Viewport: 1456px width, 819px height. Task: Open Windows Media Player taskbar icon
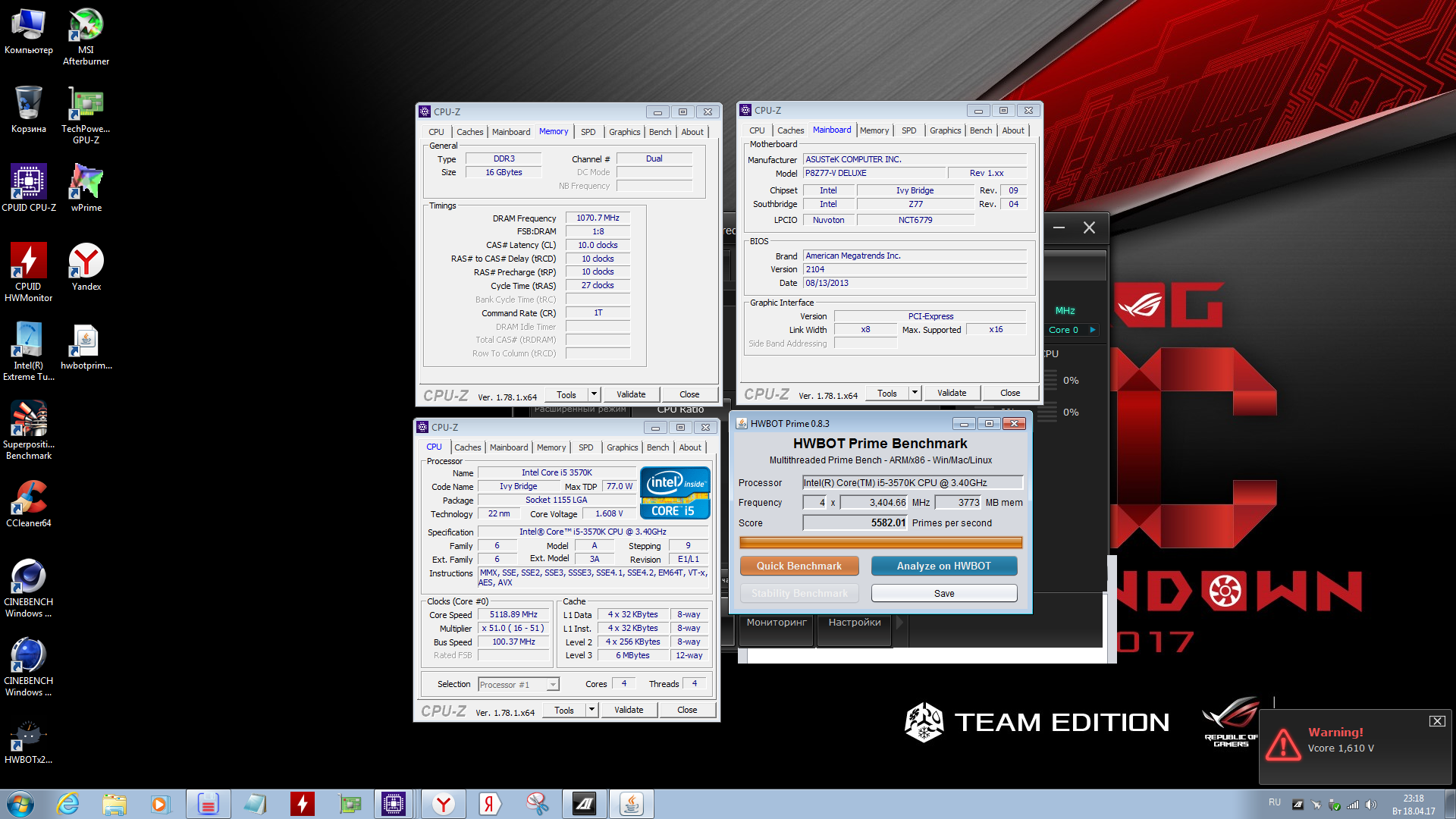coord(161,804)
